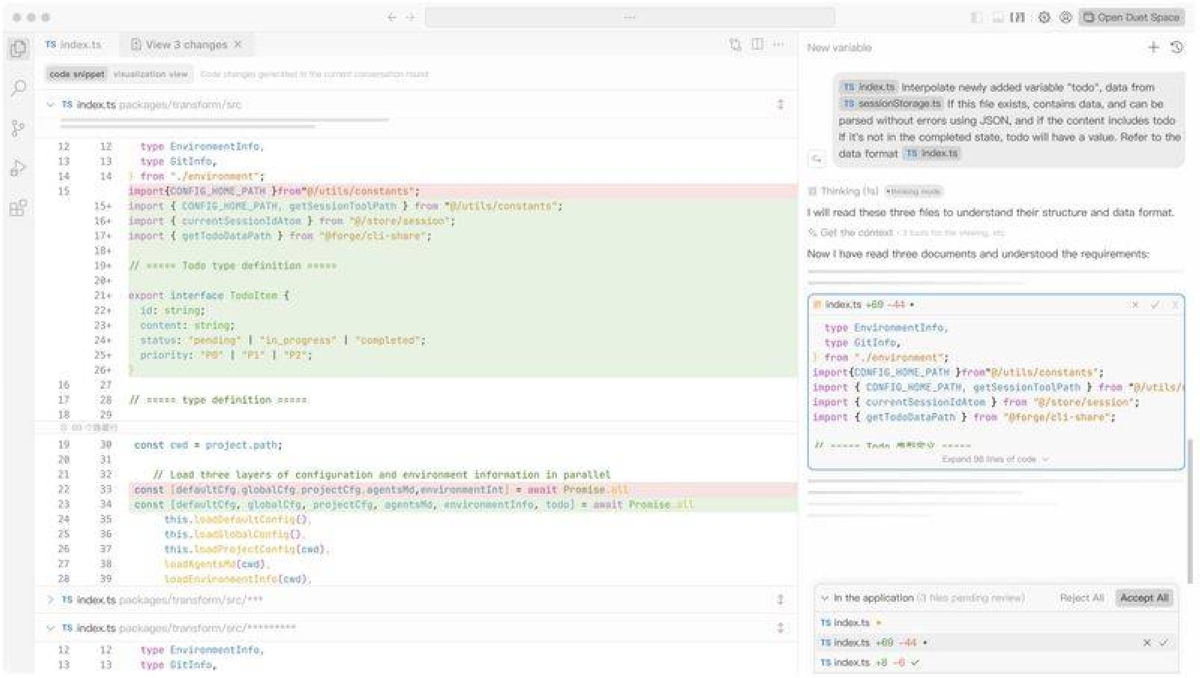The image size is (1200, 678).
Task: Click Accept All for pending changes
Action: pyautogui.click(x=1144, y=598)
